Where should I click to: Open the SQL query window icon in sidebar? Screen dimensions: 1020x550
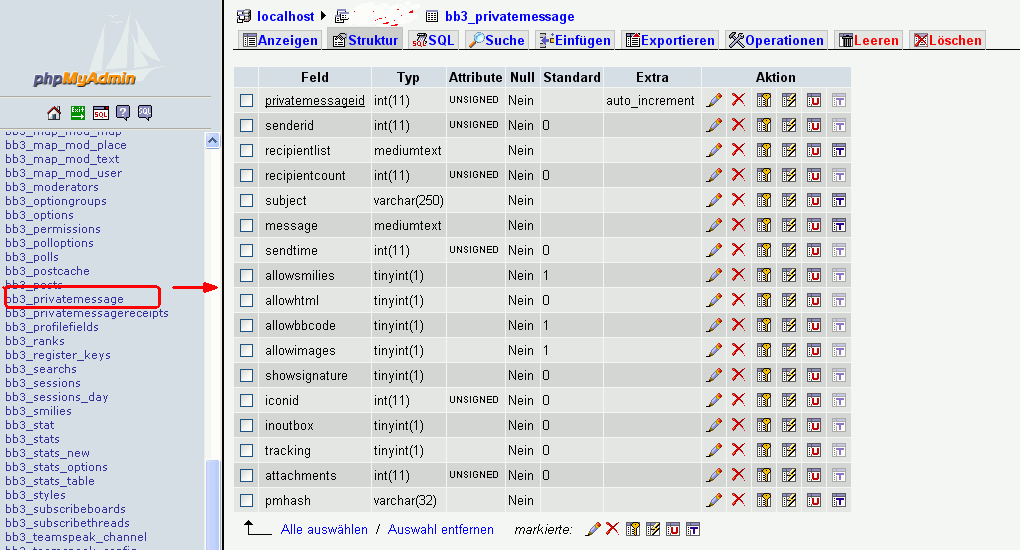101,112
